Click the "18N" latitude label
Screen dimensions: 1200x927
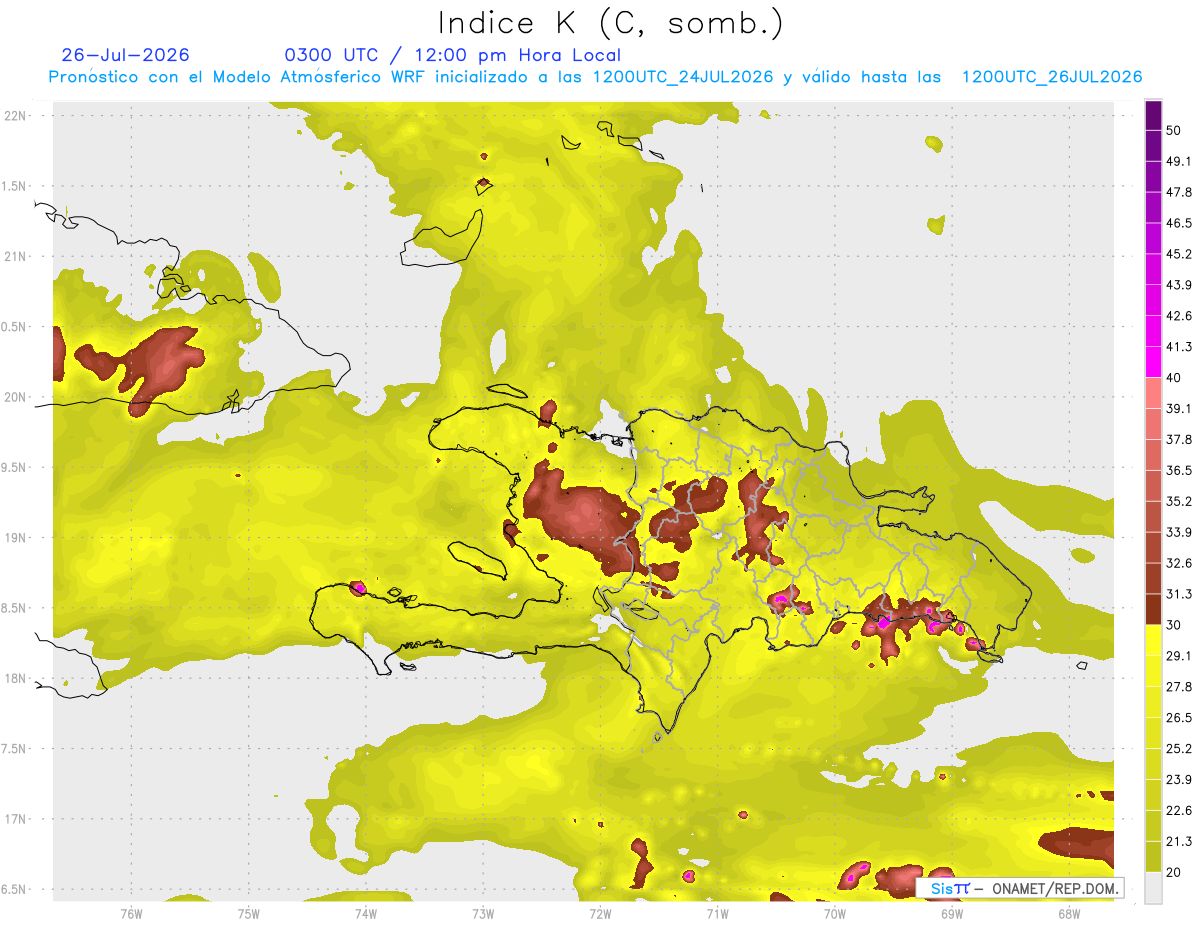(17, 679)
